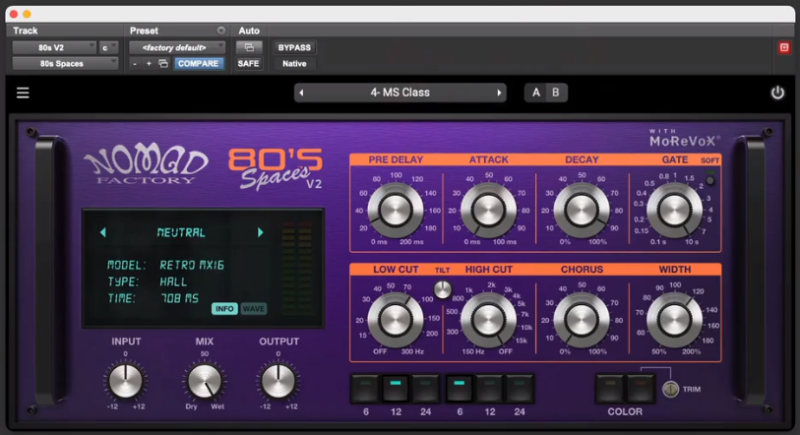
Task: Click the MIX dry/wet knob
Action: [203, 381]
